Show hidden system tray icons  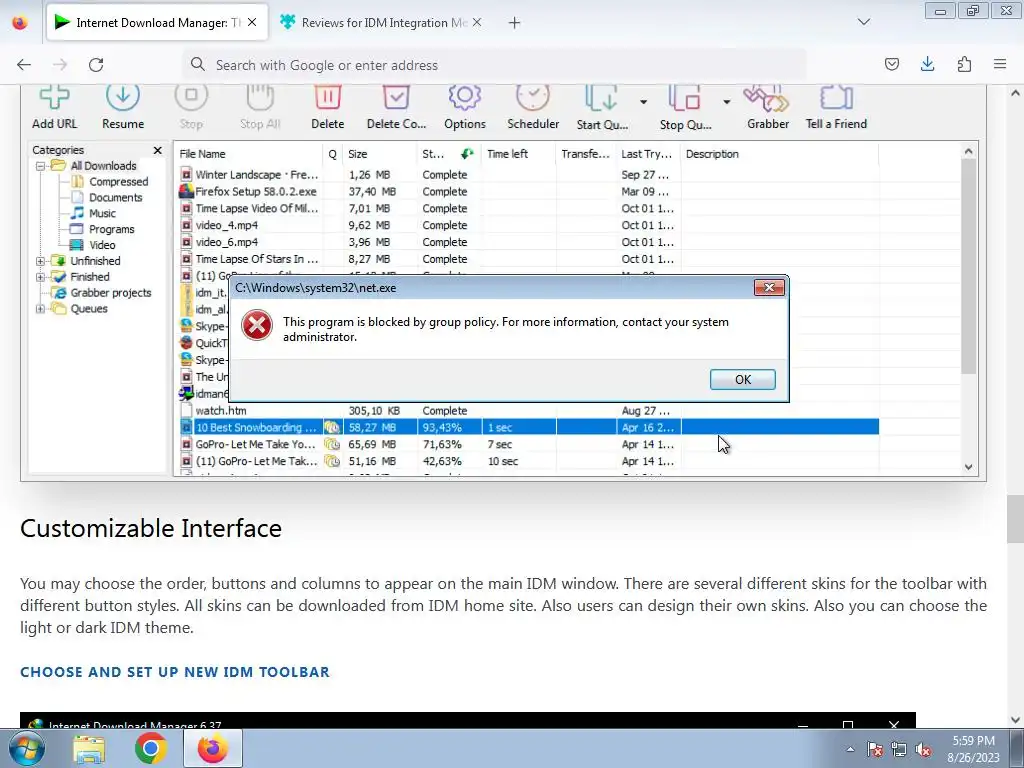click(850, 749)
